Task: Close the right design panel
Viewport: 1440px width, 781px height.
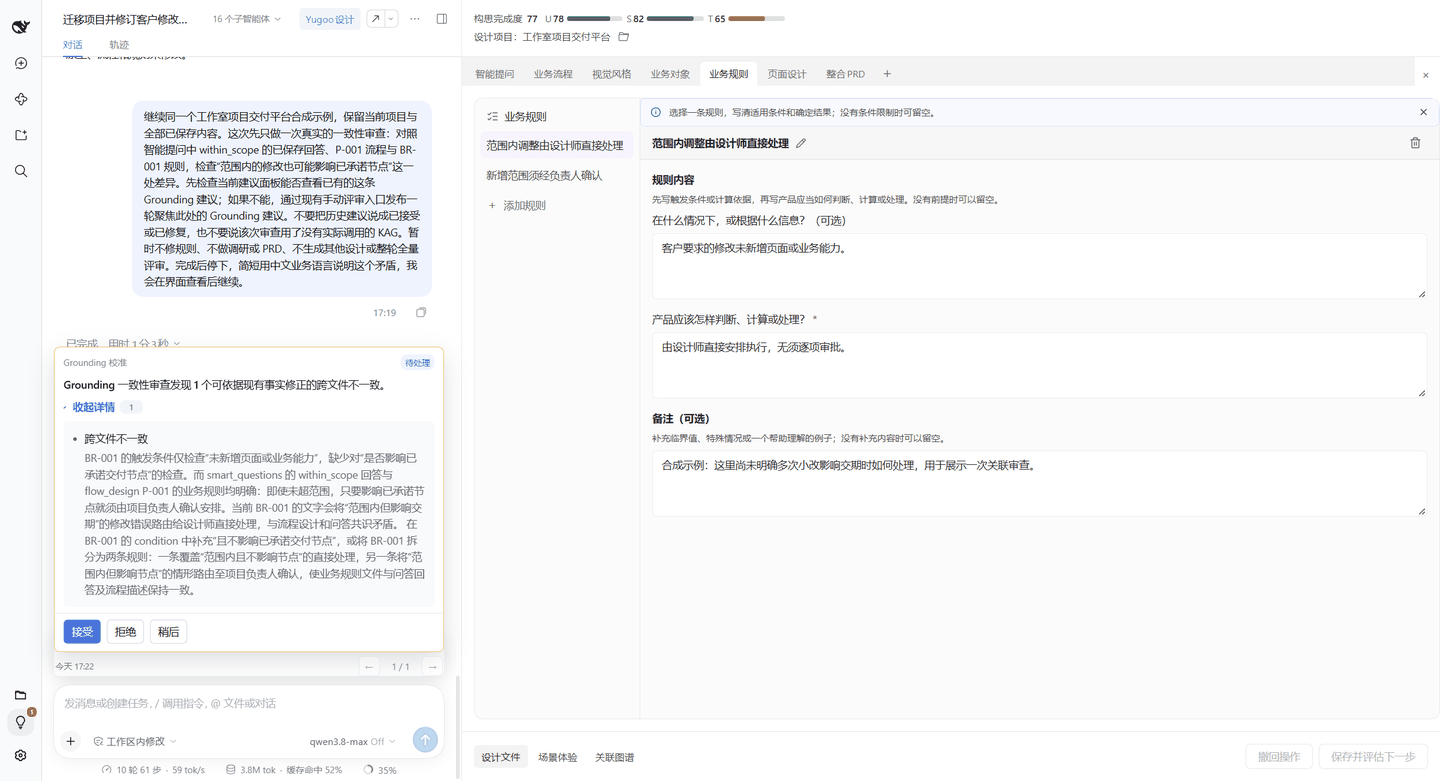Action: coord(1425,75)
